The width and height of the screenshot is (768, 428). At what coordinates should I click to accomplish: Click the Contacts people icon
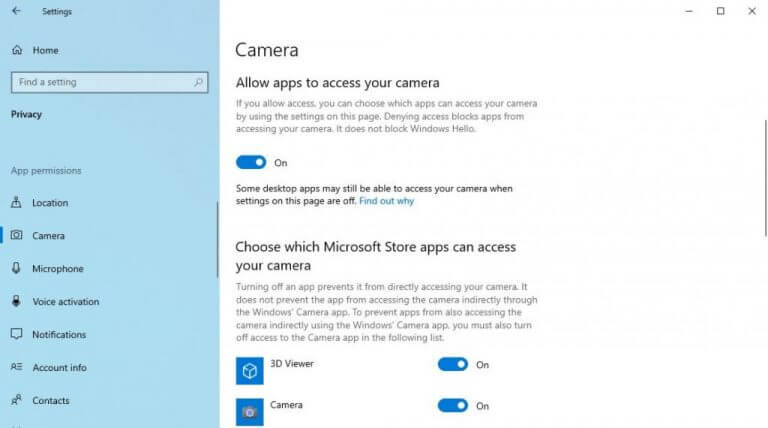[x=17, y=400]
